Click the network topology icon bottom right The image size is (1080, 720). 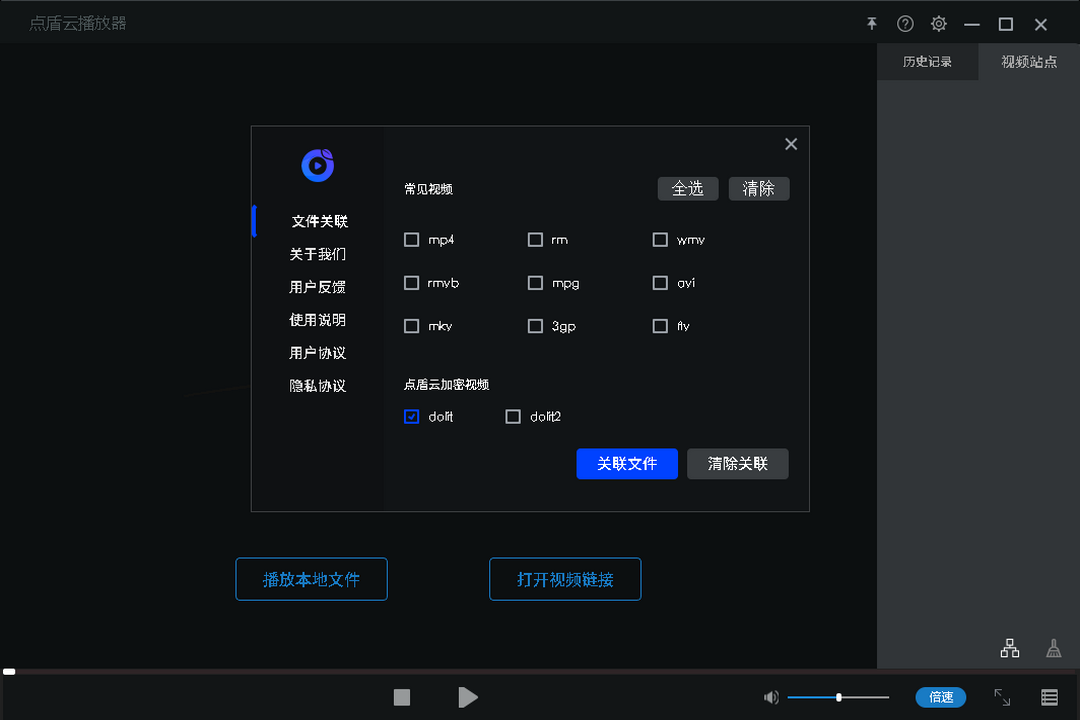coord(1009,647)
